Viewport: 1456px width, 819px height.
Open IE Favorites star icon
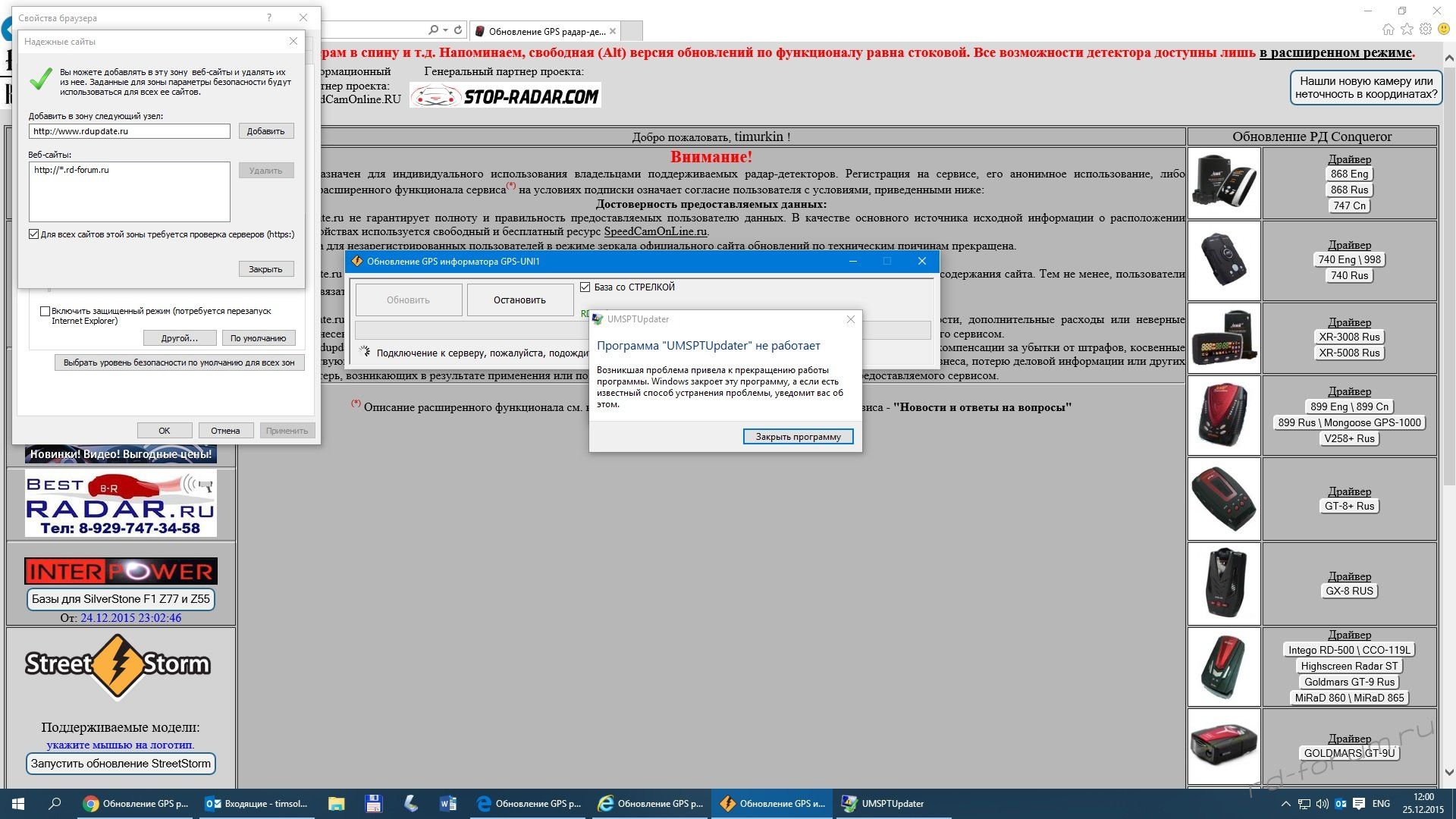1407,30
